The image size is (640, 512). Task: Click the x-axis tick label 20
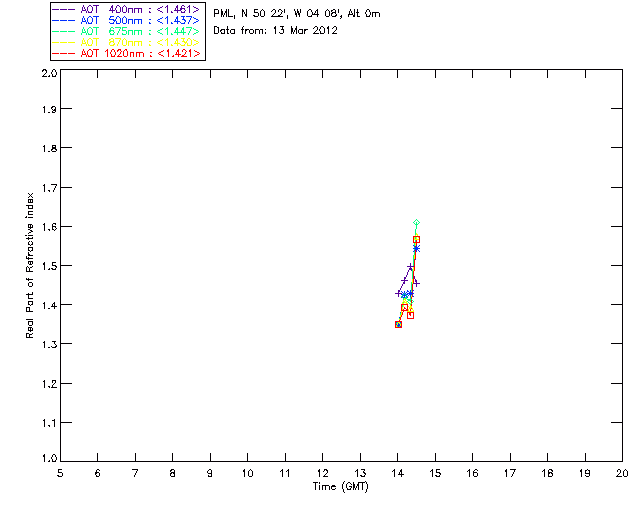[622, 473]
